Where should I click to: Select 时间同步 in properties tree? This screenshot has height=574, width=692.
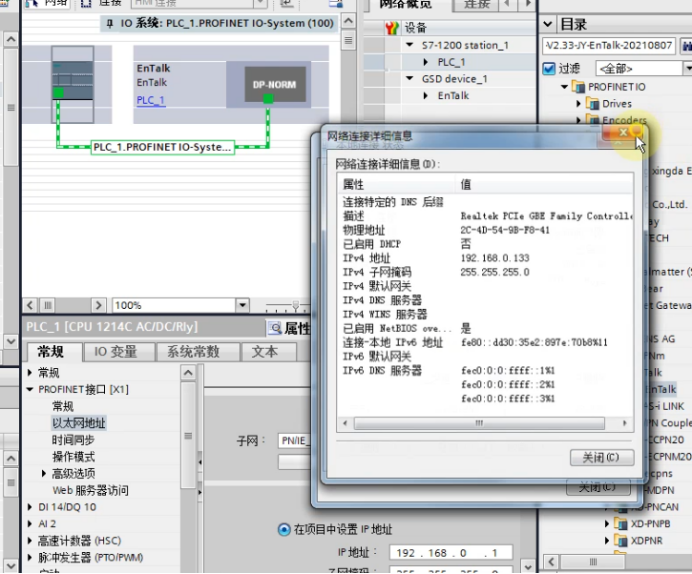[73, 440]
